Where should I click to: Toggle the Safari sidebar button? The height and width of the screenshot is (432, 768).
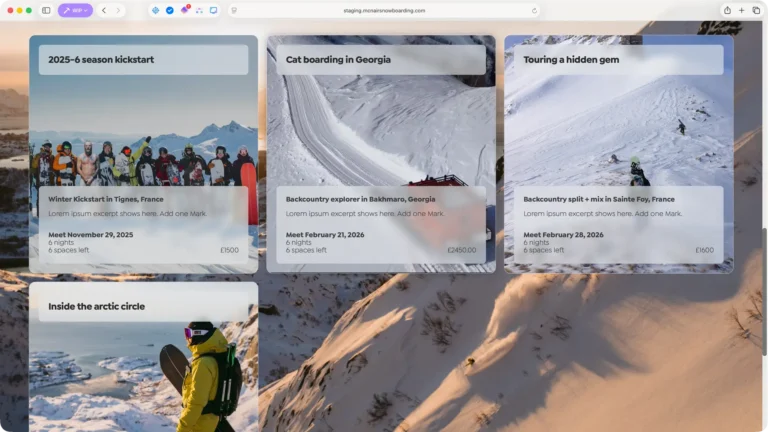coord(46,10)
